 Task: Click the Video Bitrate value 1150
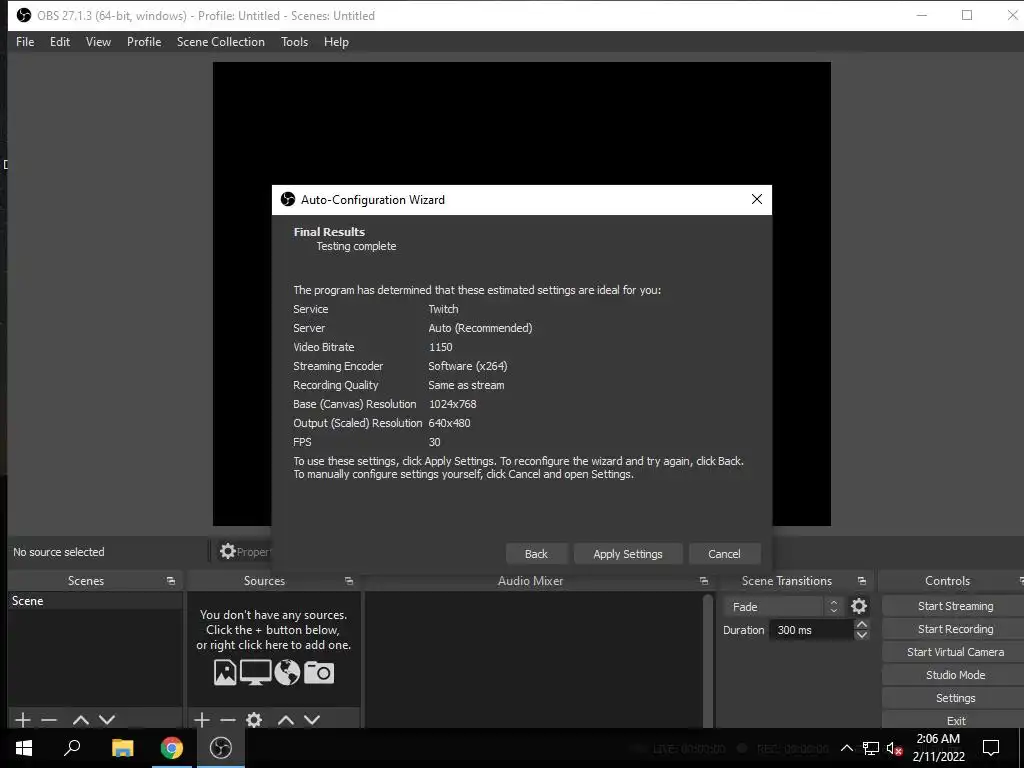coord(441,347)
